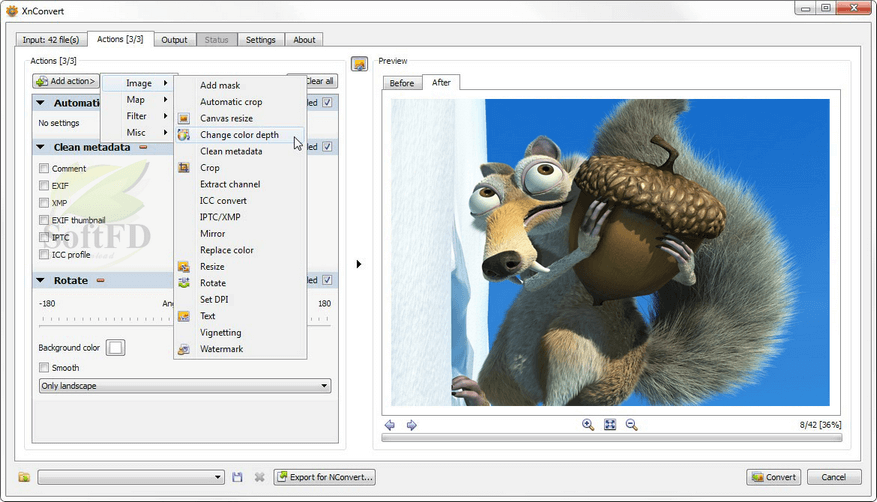Click the panel splitter arrow beside preview
The image size is (877, 502).
pyautogui.click(x=359, y=264)
